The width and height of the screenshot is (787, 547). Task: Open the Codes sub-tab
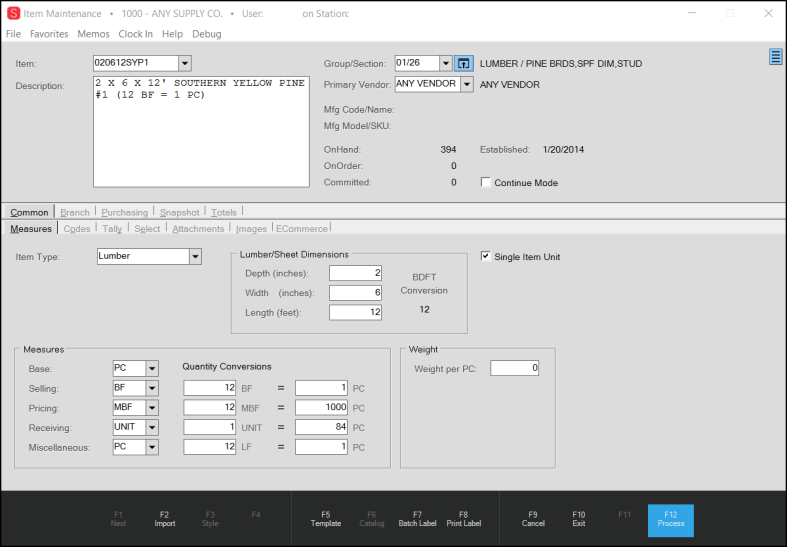(x=77, y=228)
